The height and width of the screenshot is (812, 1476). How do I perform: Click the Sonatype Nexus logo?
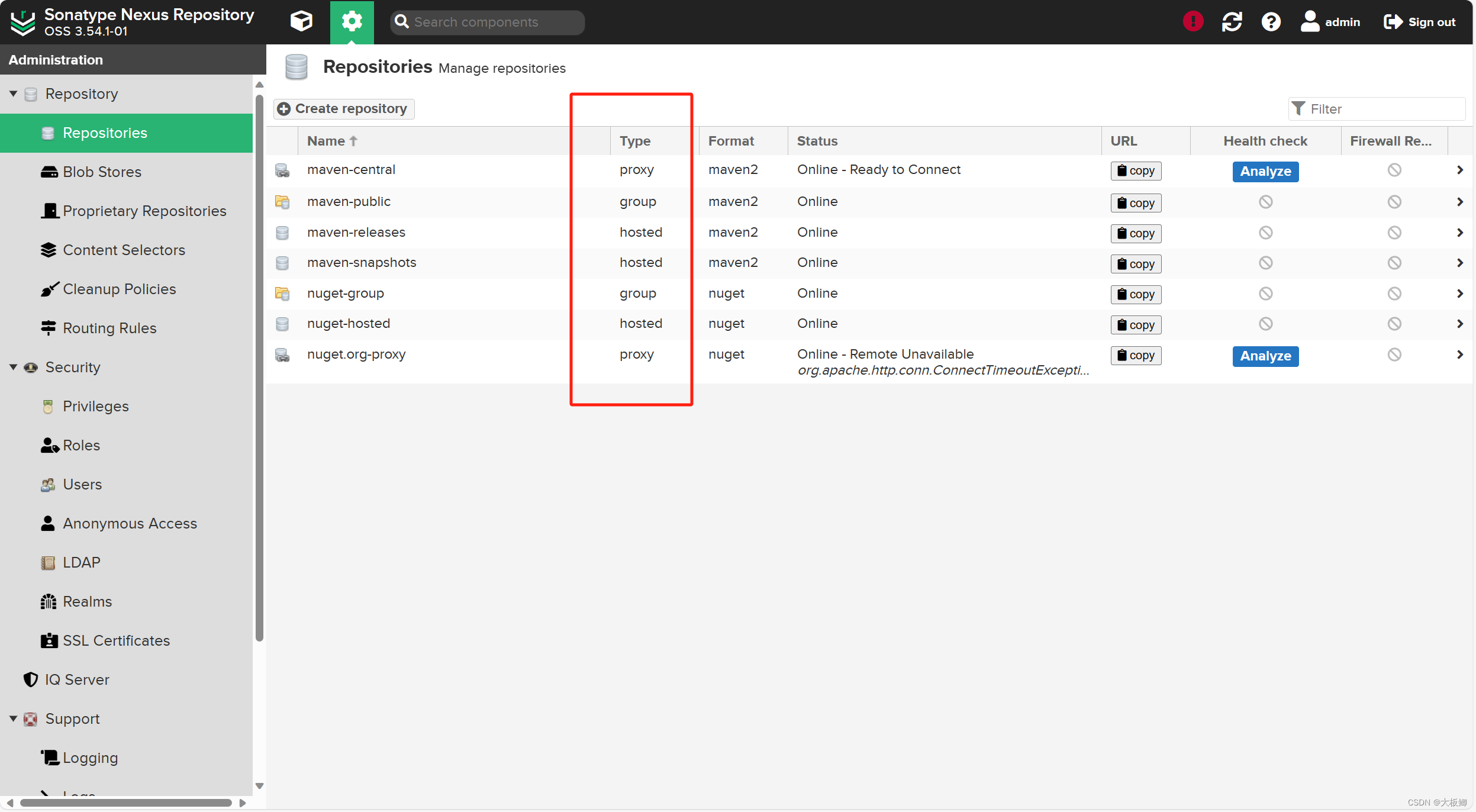[24, 22]
